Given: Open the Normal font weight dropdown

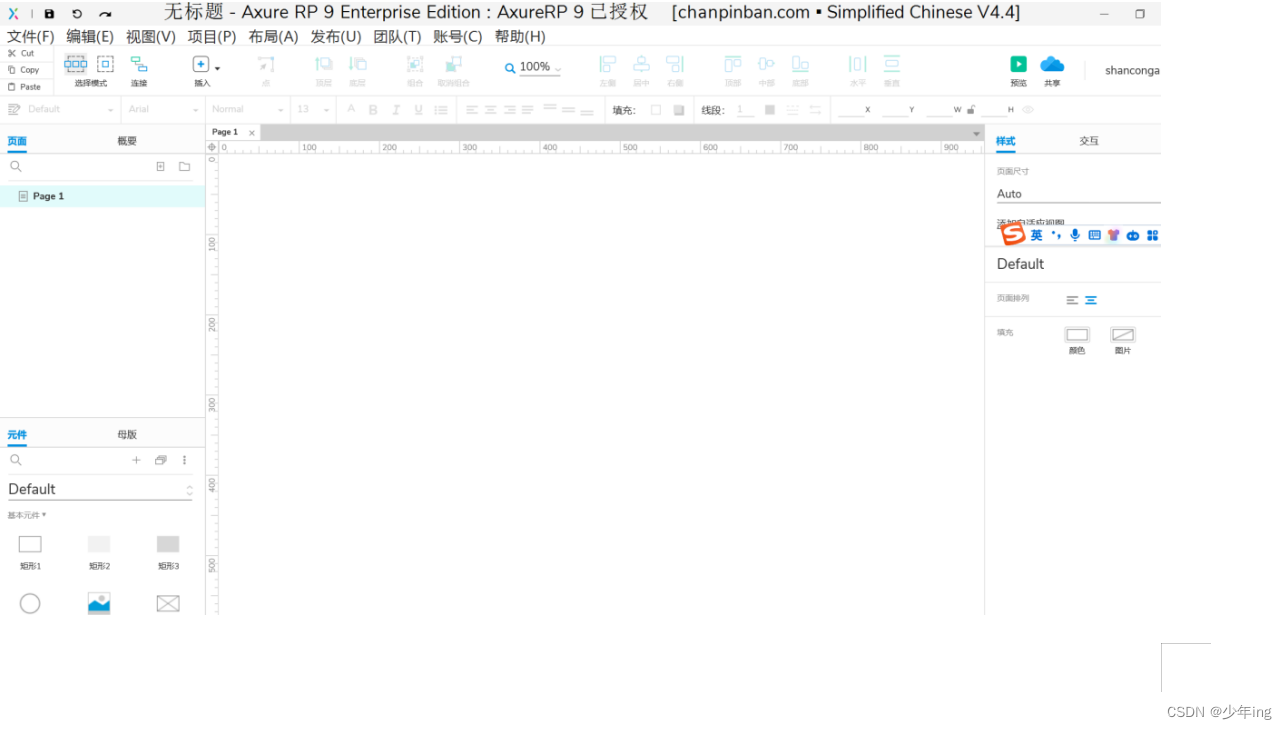Looking at the screenshot, I should tap(248, 109).
